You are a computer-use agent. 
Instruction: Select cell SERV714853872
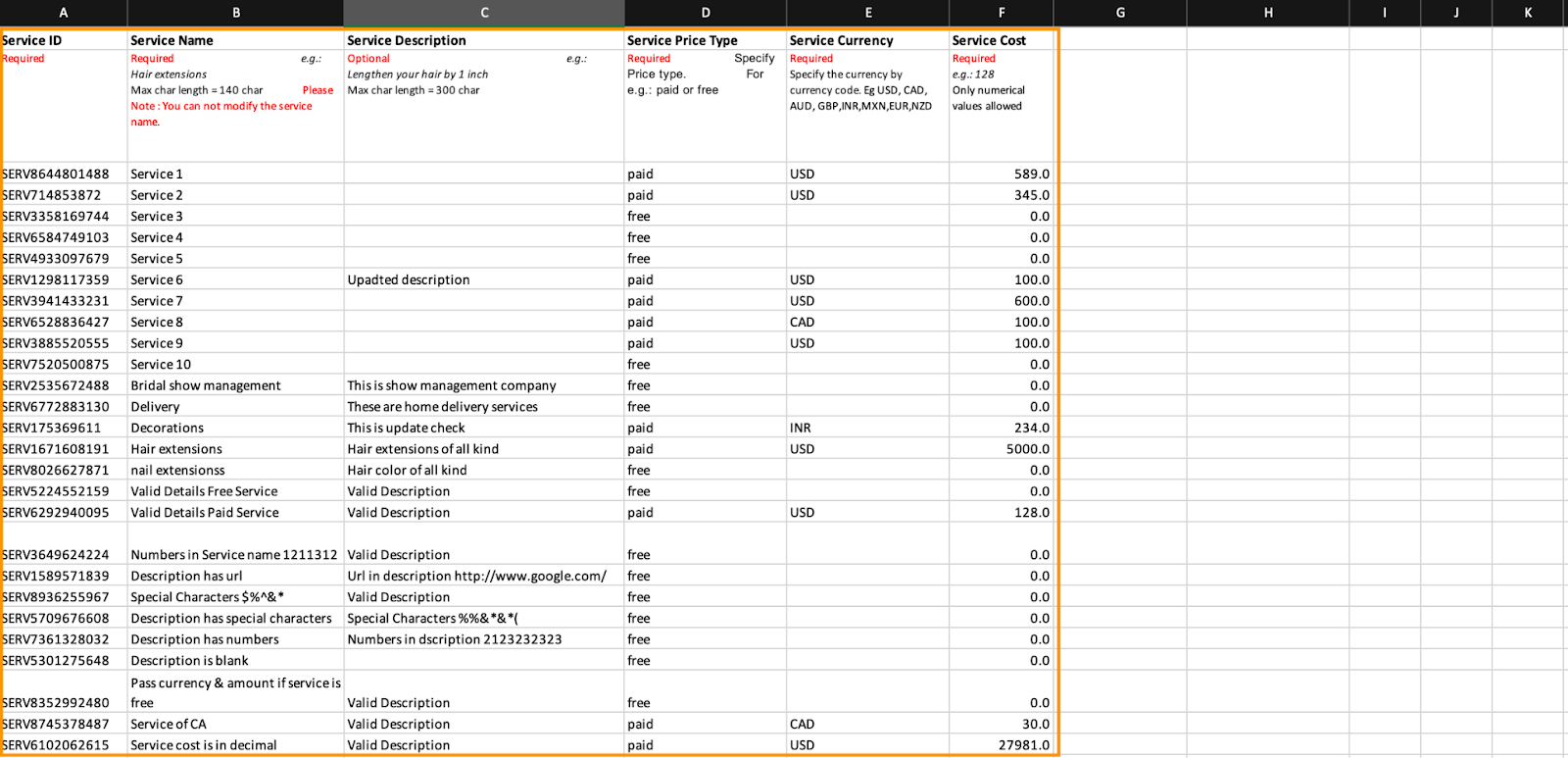tap(64, 195)
